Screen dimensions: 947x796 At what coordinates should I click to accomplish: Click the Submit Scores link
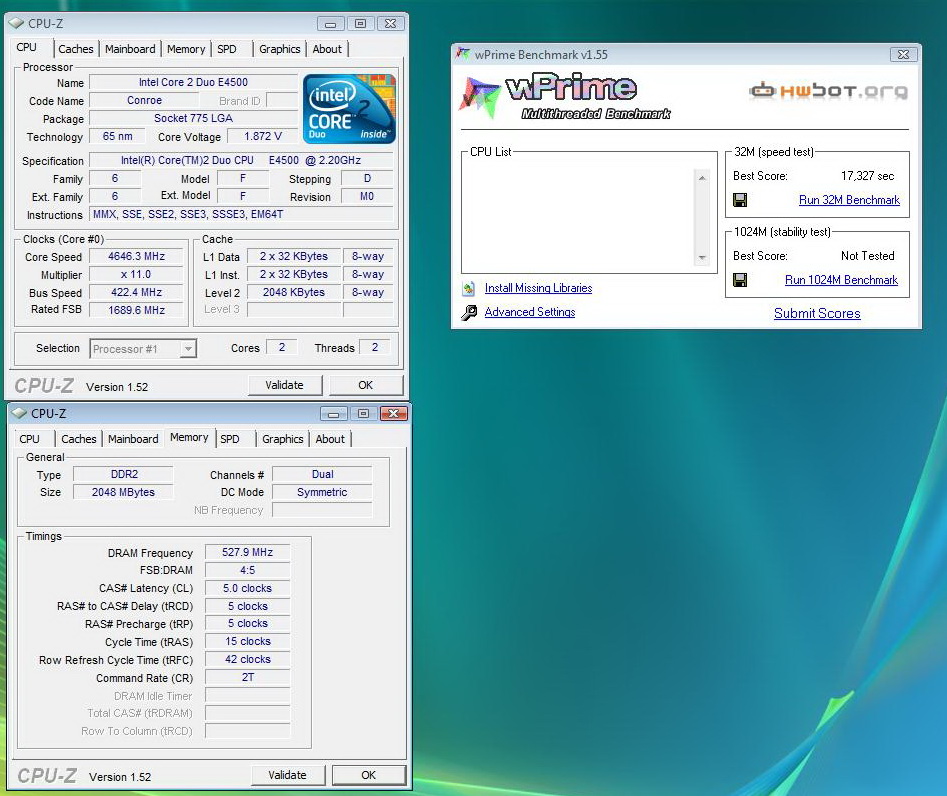point(817,313)
